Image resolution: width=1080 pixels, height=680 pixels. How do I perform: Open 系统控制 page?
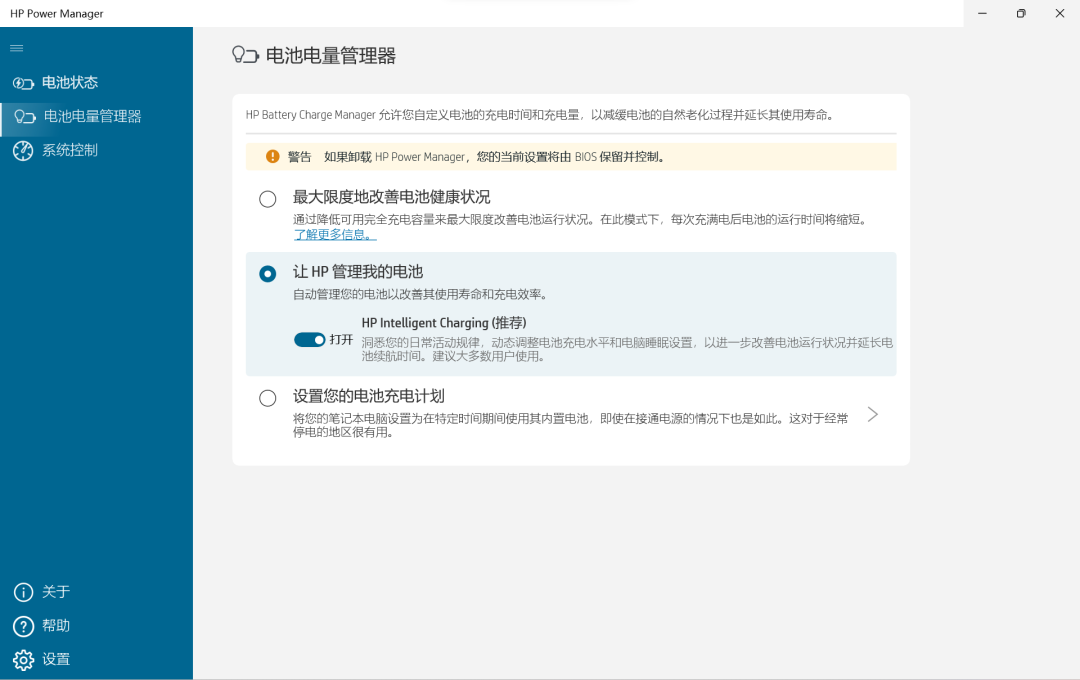[70, 150]
